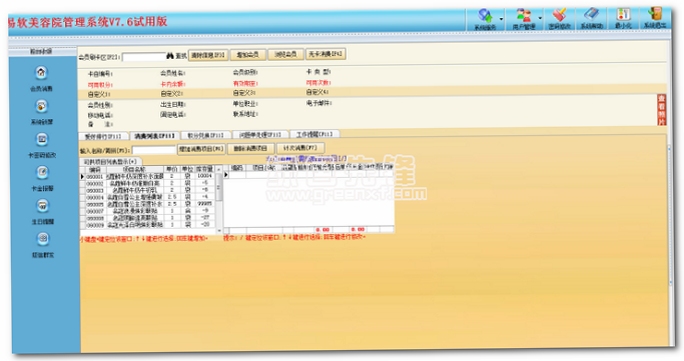684x361 pixels.
Task: Open the last sidebar icon 短信群发
Action: tap(43, 238)
